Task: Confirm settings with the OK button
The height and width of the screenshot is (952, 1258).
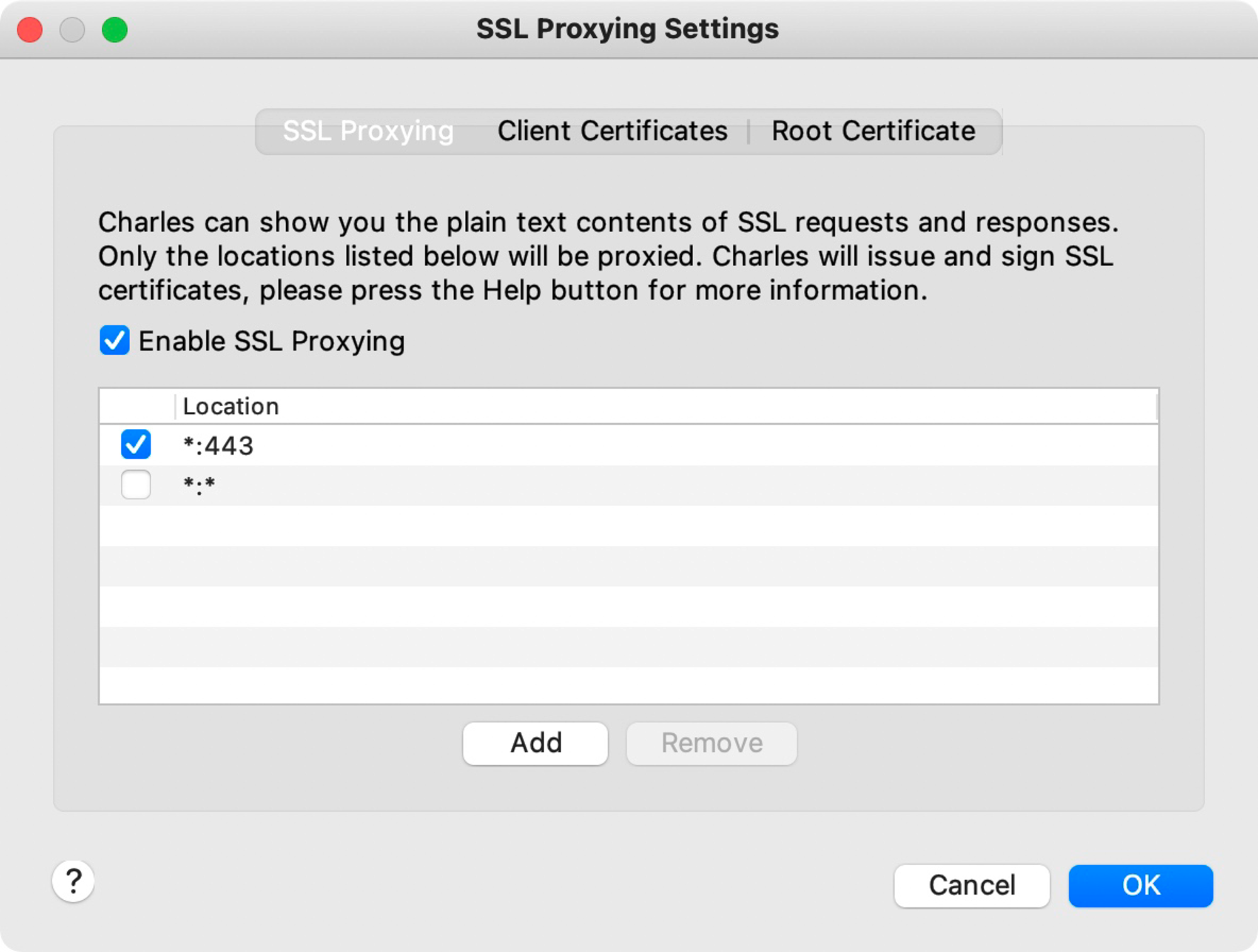Action: point(1140,885)
